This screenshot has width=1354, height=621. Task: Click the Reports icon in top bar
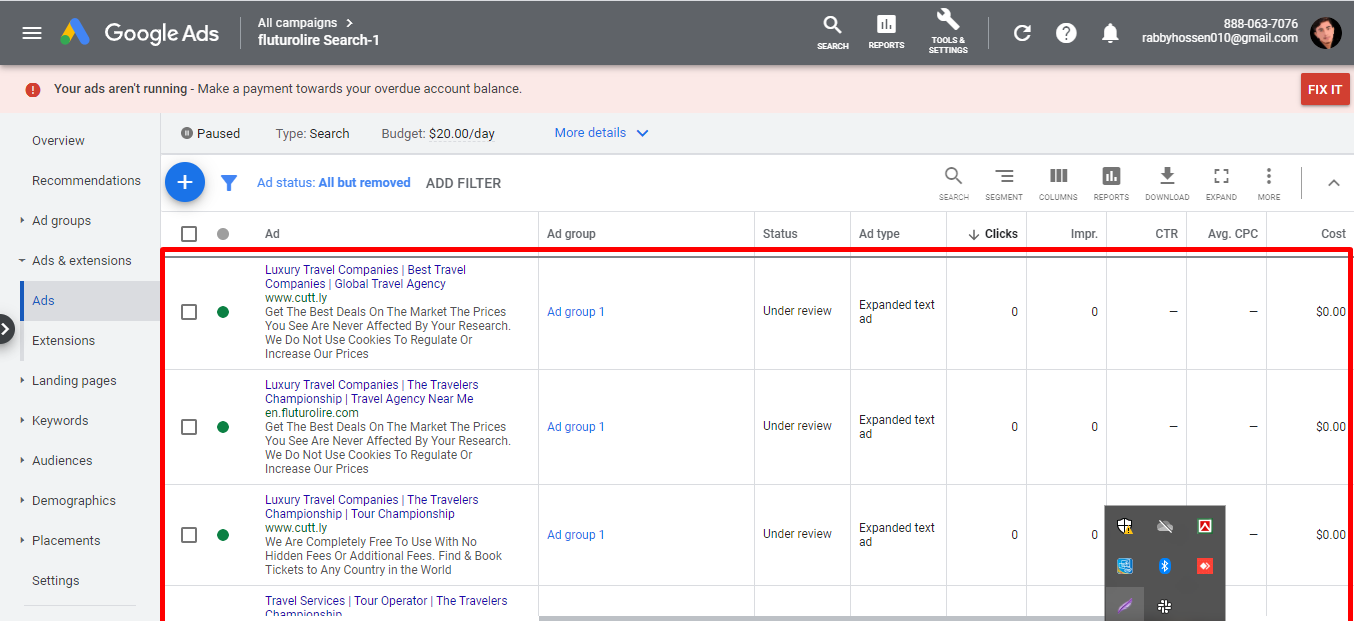click(886, 31)
